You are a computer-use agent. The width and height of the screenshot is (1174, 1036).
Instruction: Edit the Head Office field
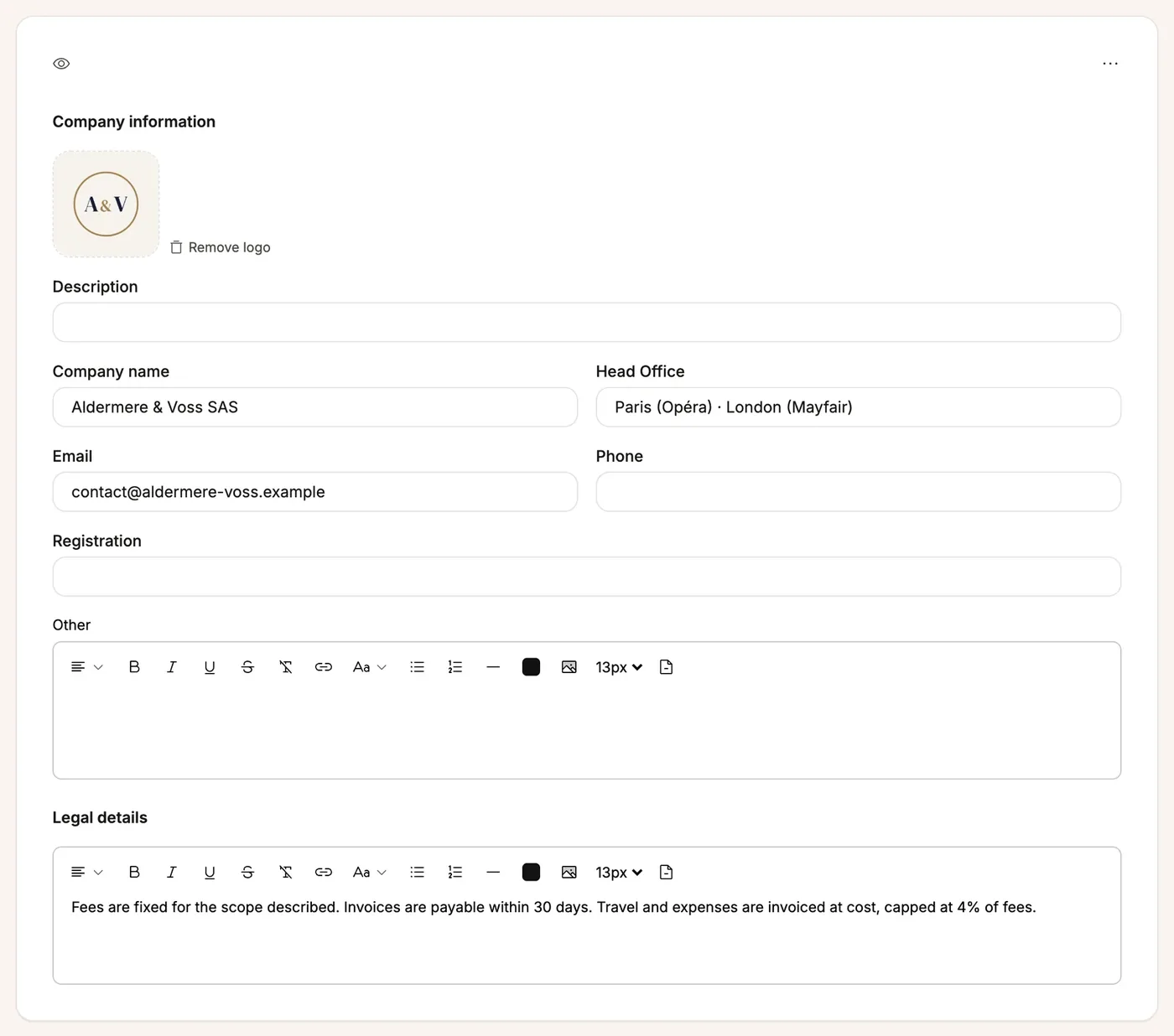(859, 407)
